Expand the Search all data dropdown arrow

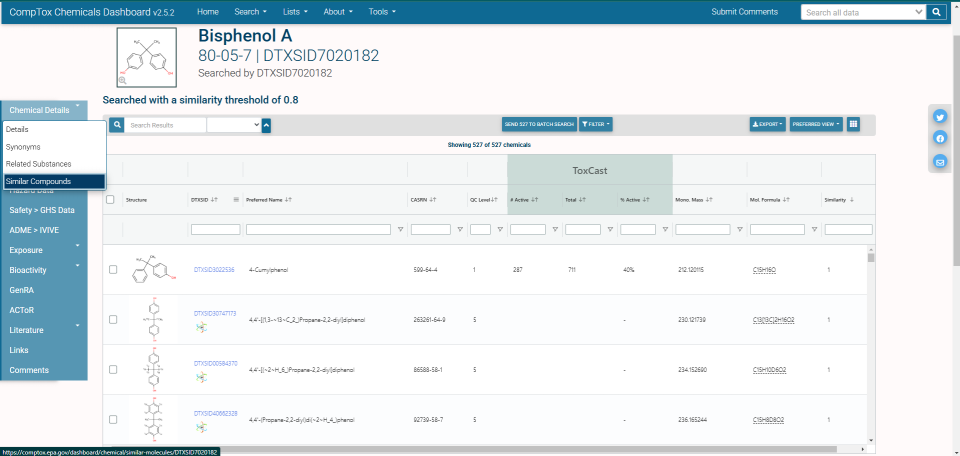pyautogui.click(x=918, y=12)
